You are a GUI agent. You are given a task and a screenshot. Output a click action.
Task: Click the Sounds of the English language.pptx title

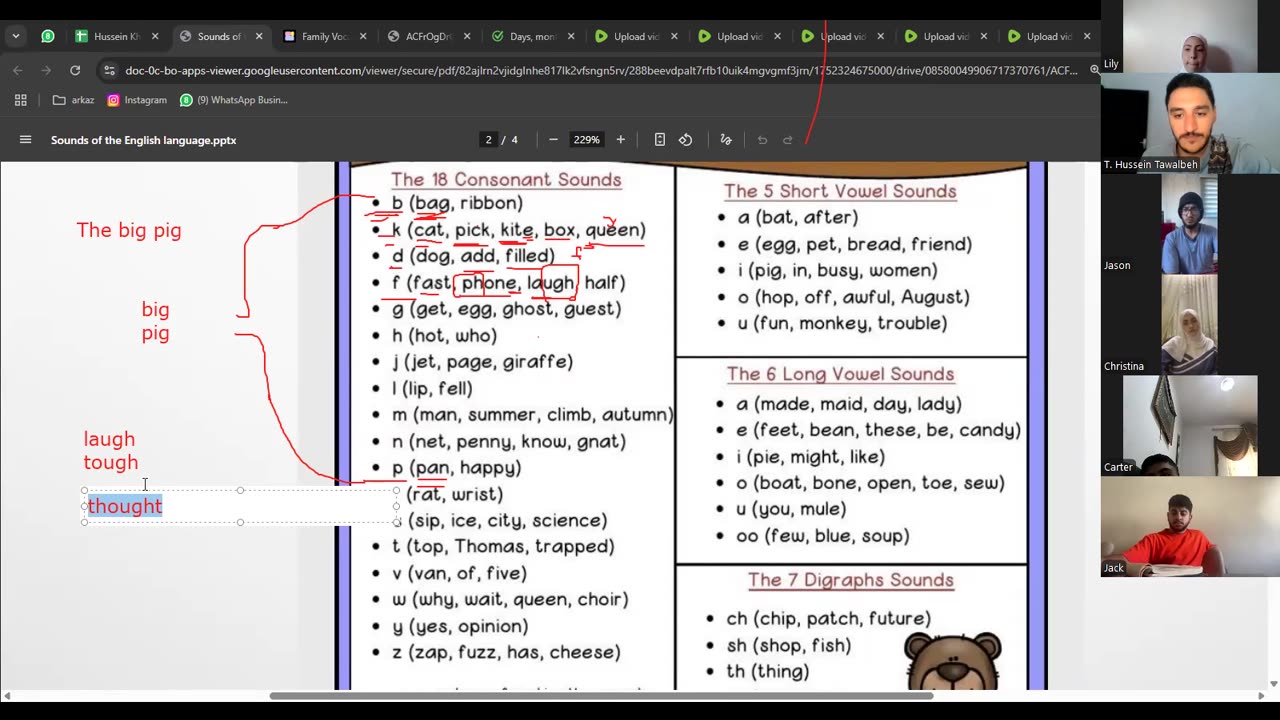click(143, 140)
